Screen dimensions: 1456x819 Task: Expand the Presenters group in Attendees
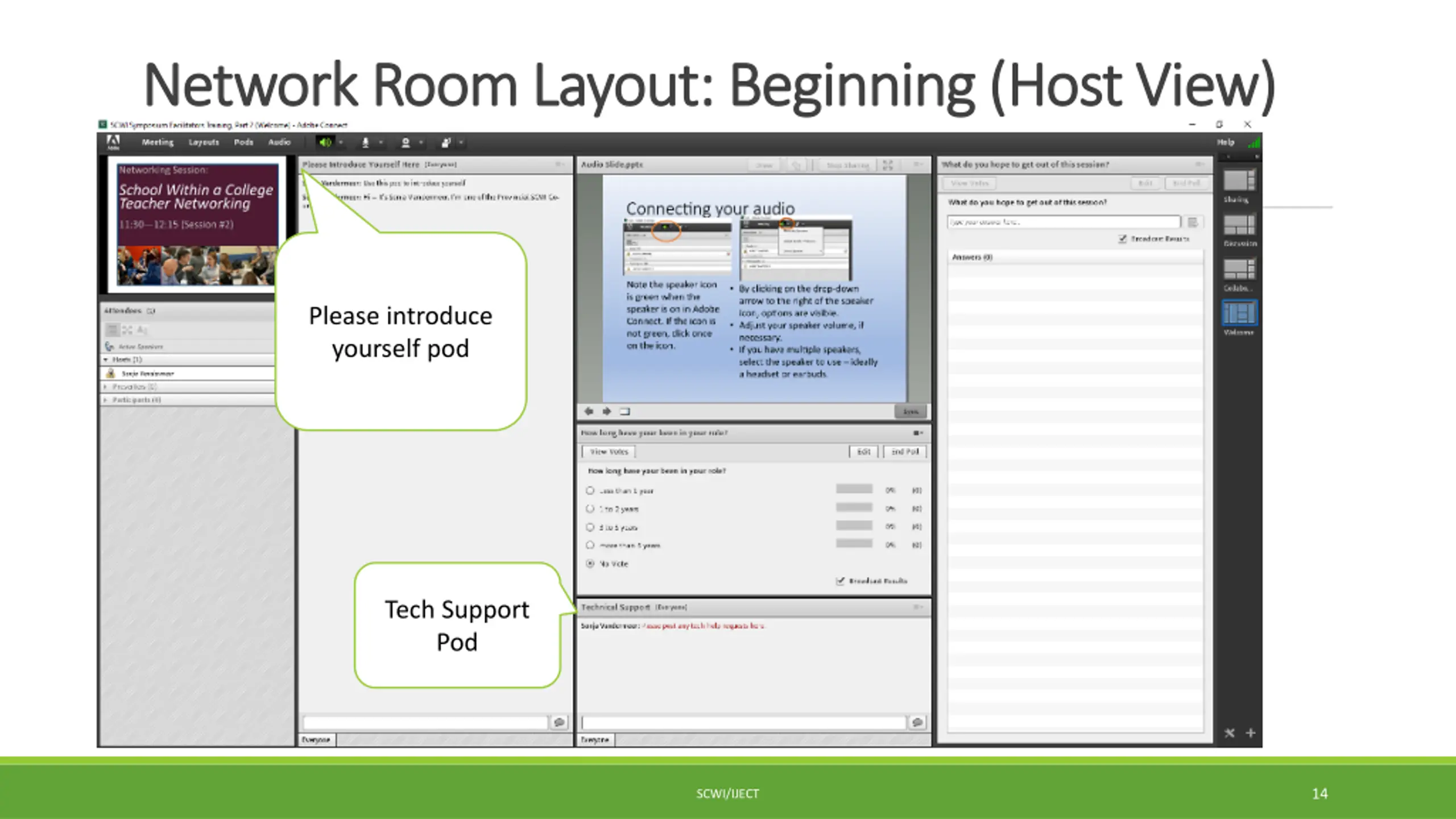coord(106,387)
